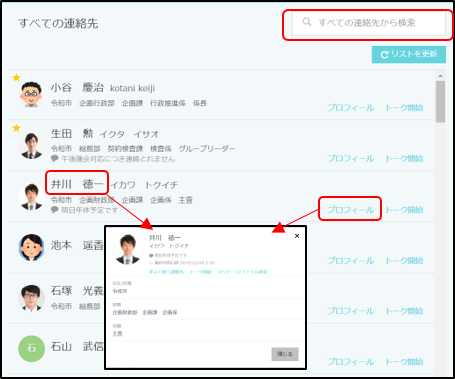Click the name 石山 武信
Viewport: 455px width, 379px height.
77,347
